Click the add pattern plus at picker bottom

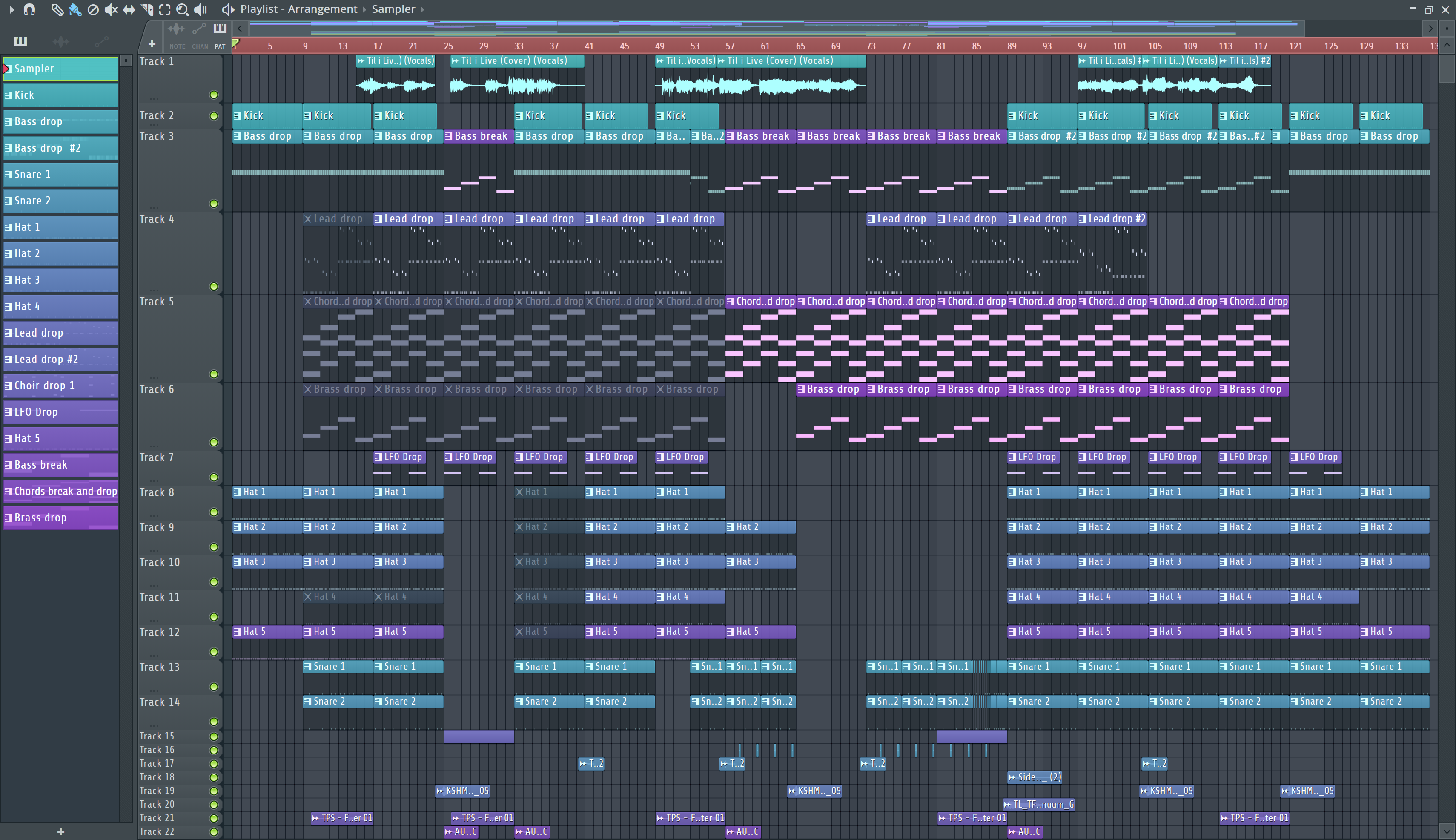[x=60, y=831]
